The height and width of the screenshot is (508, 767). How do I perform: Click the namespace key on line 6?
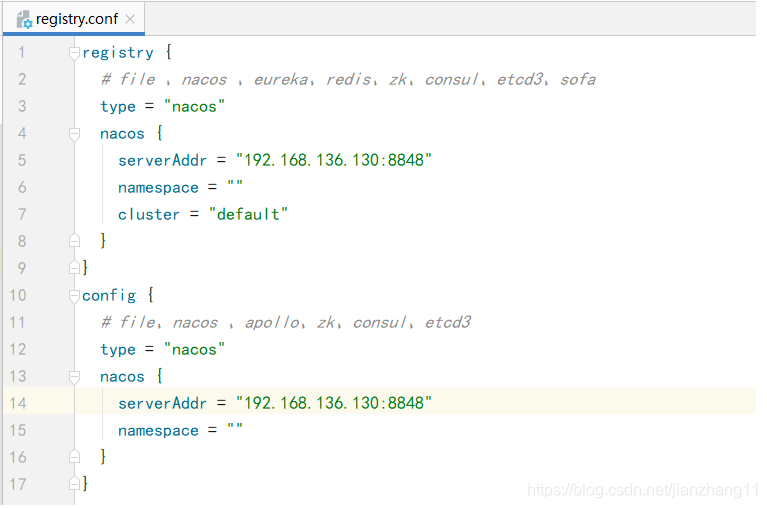pyautogui.click(x=158, y=188)
